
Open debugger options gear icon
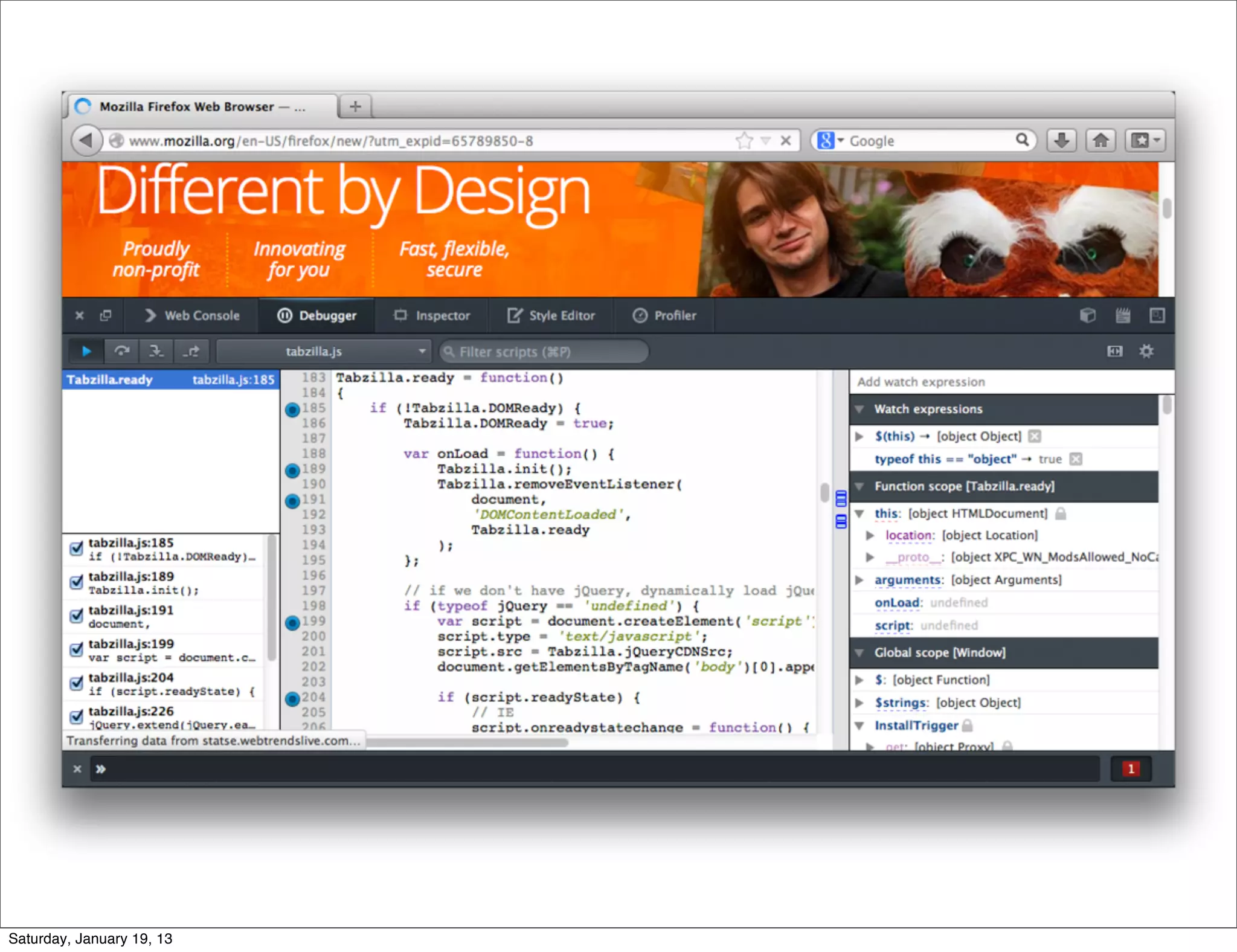(x=1146, y=351)
